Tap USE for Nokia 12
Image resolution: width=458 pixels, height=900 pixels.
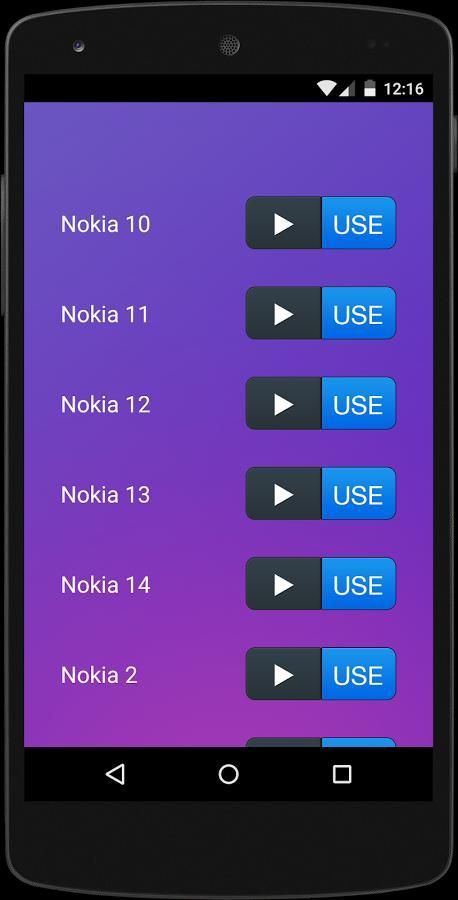coord(359,403)
